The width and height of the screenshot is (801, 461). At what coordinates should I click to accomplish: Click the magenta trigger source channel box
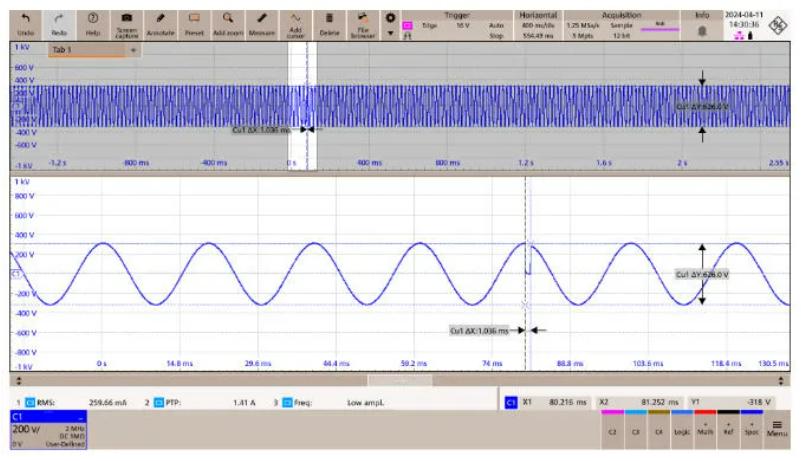coord(408,26)
